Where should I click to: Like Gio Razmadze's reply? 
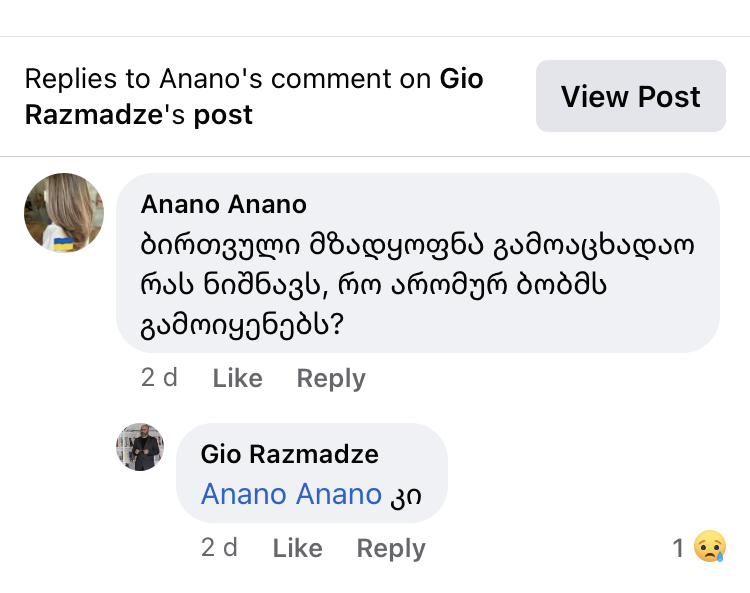298,548
